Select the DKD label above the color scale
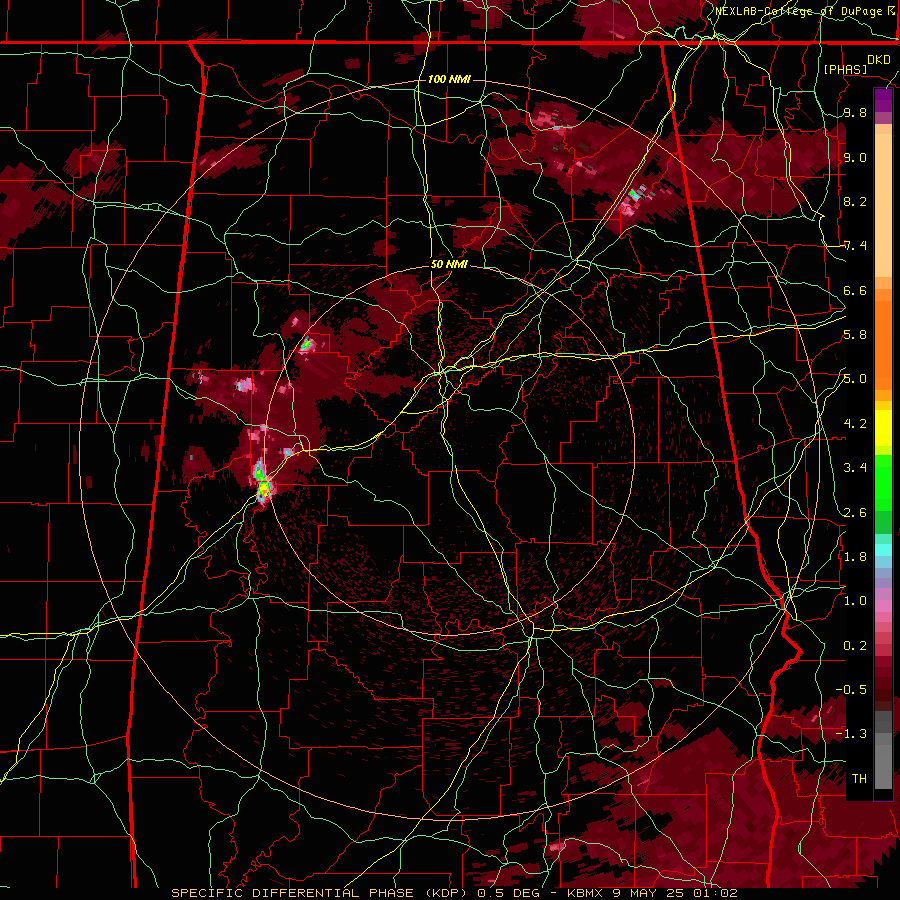 [879, 60]
